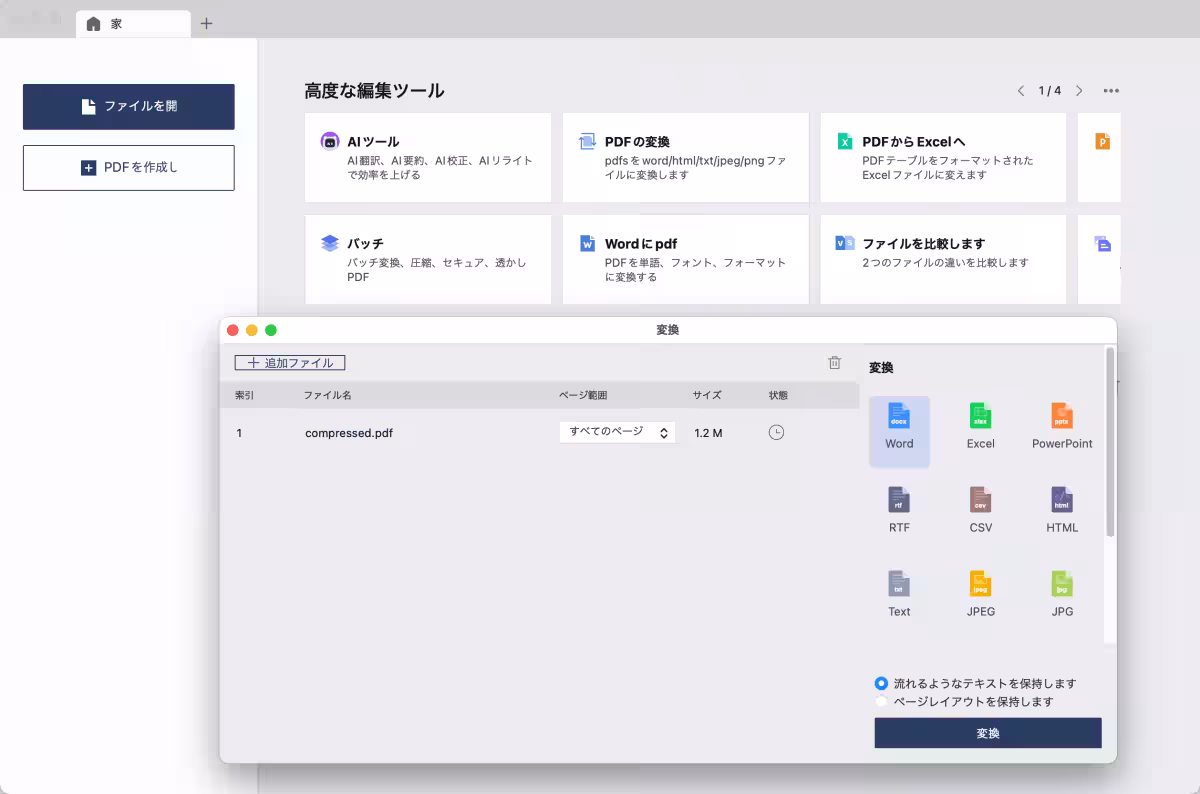The width and height of the screenshot is (1200, 794).
Task: Click ファイルを開く to open a file
Action: point(128,107)
